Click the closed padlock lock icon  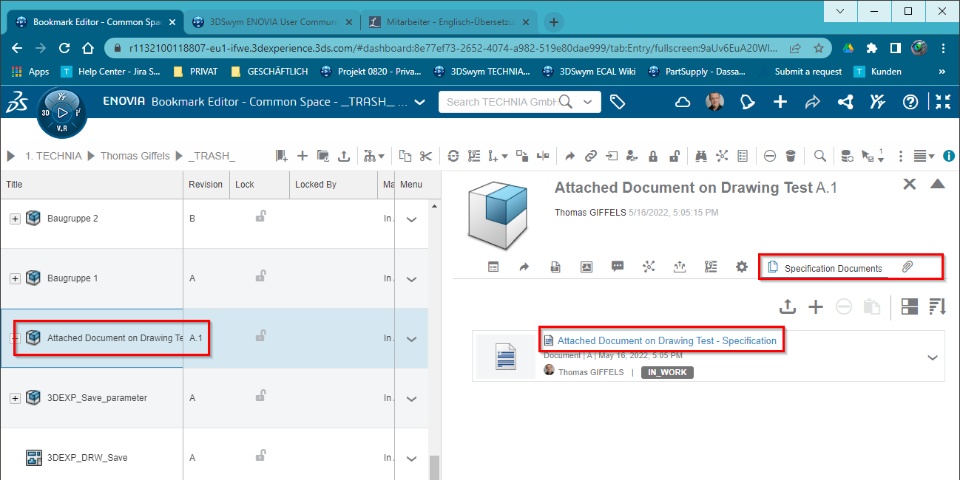[x=653, y=156]
